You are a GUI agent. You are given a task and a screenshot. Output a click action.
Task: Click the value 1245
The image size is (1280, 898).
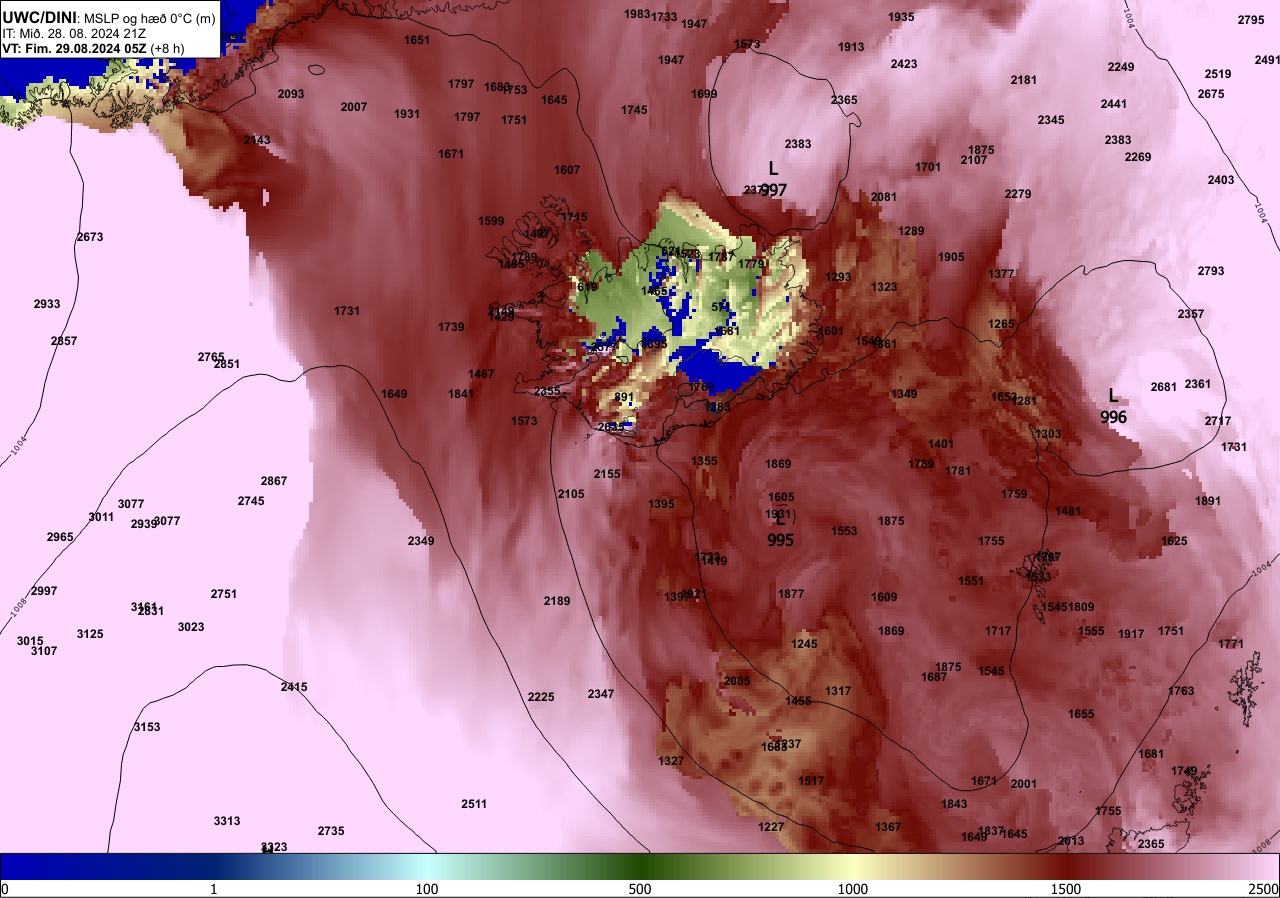pos(804,644)
